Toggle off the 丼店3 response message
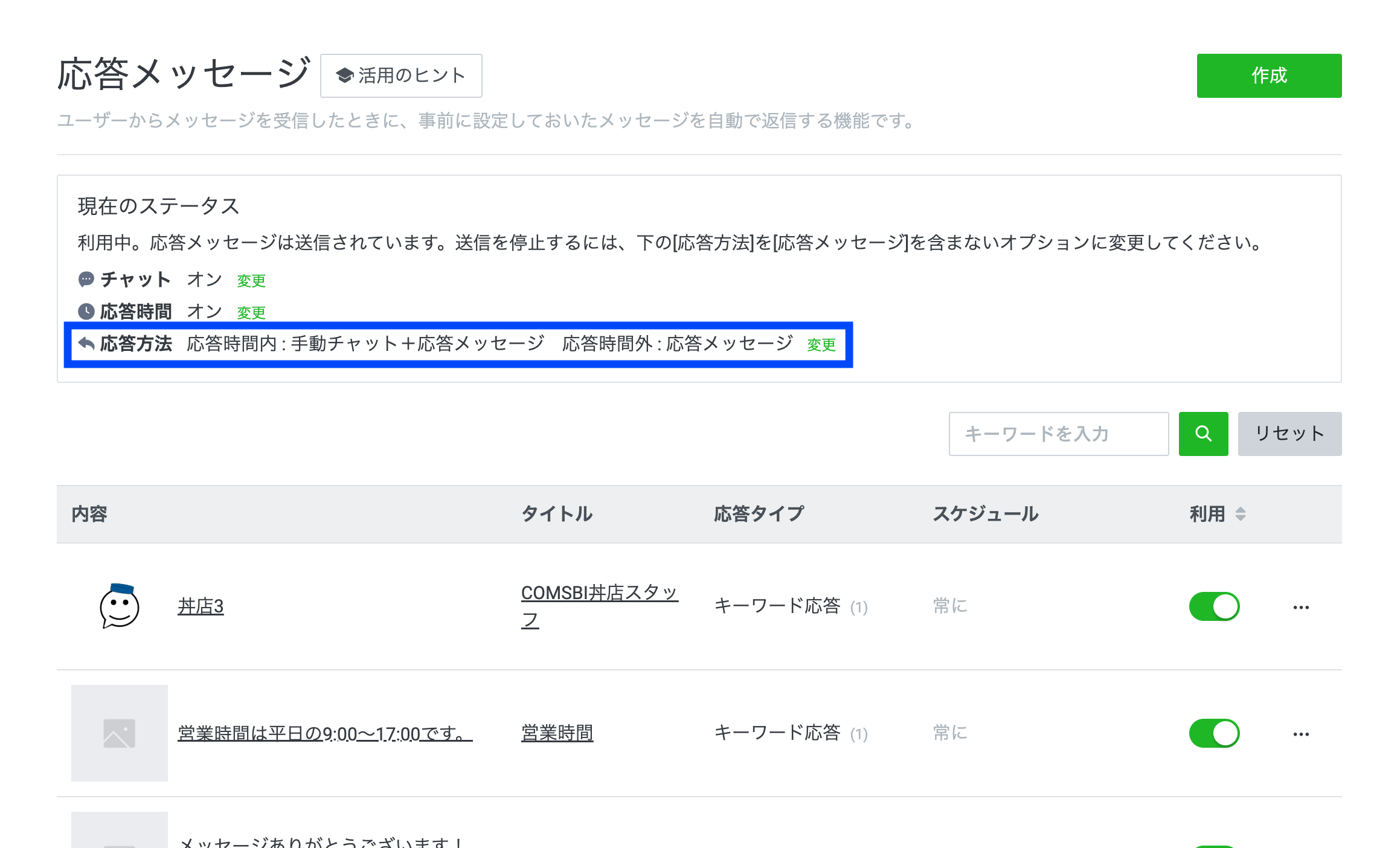 tap(1214, 606)
